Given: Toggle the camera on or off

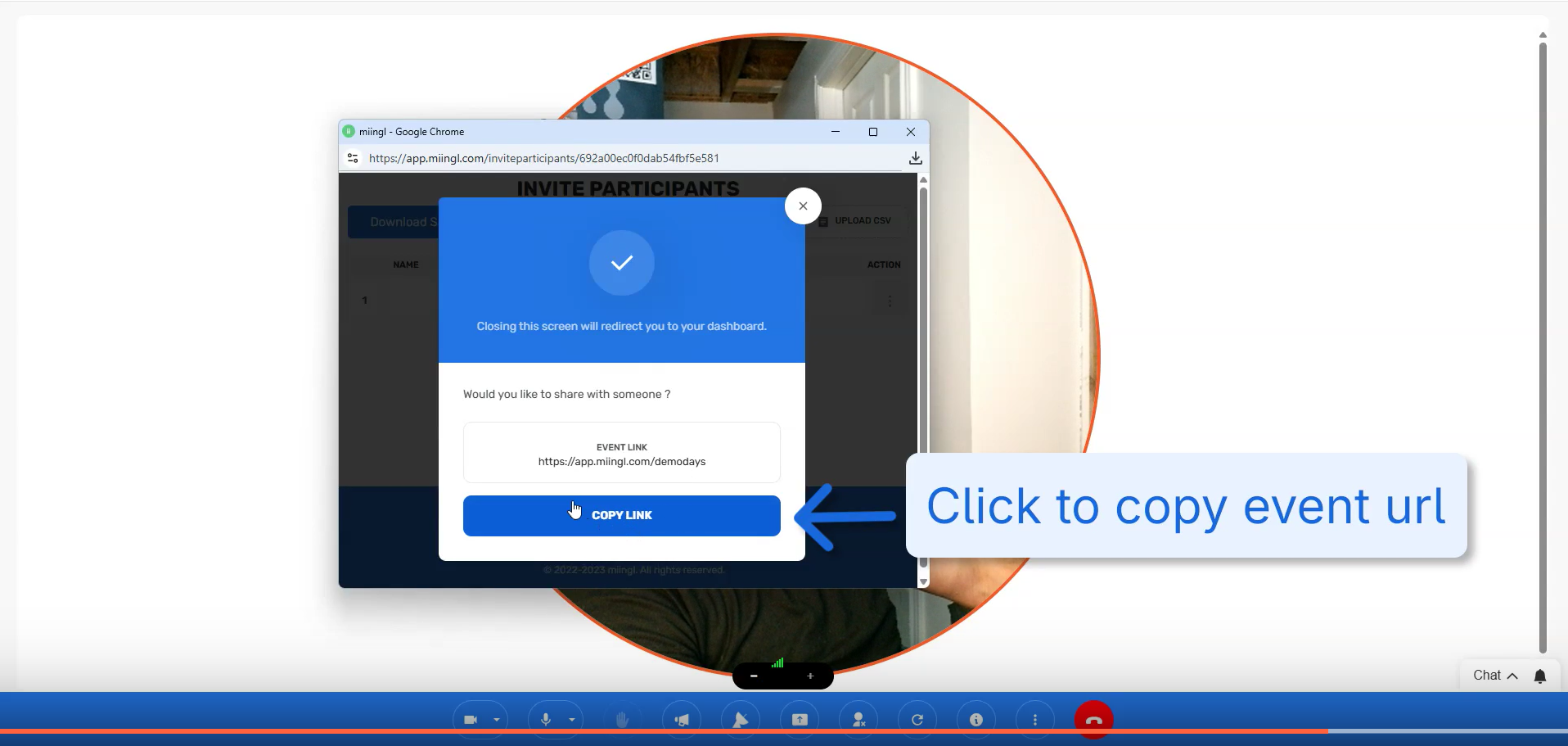Looking at the screenshot, I should (471, 720).
